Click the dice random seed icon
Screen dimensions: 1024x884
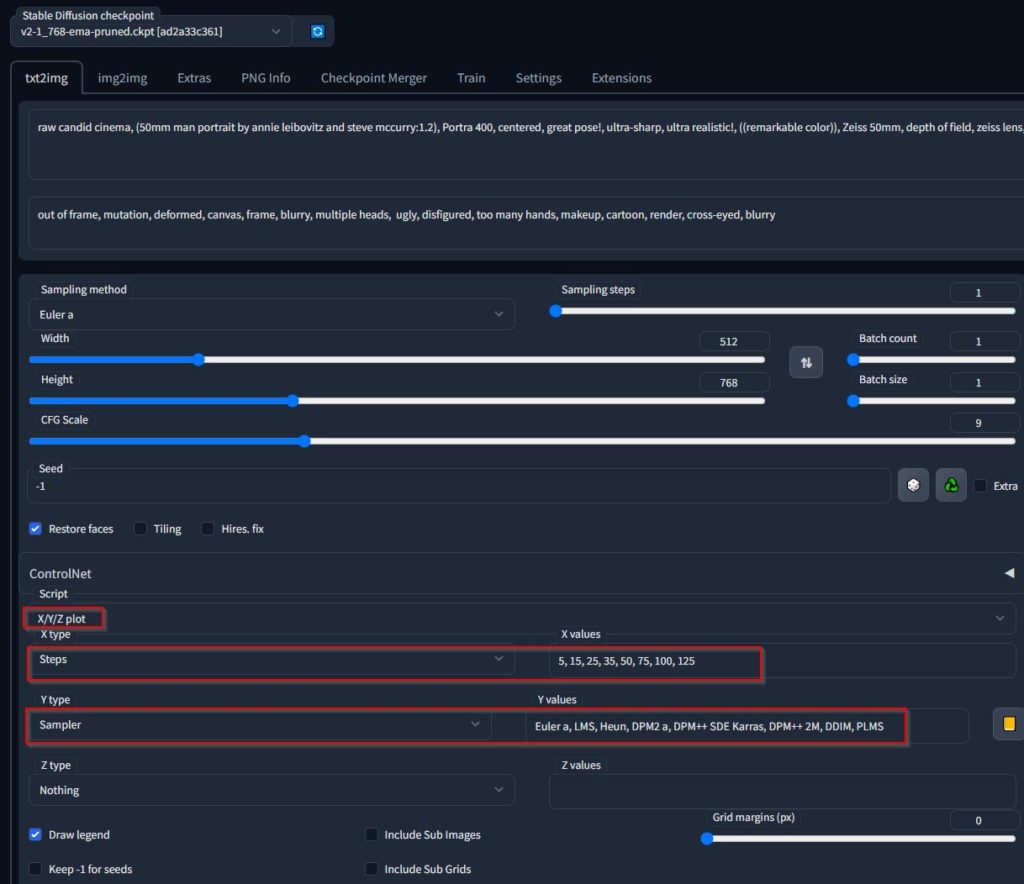[913, 485]
